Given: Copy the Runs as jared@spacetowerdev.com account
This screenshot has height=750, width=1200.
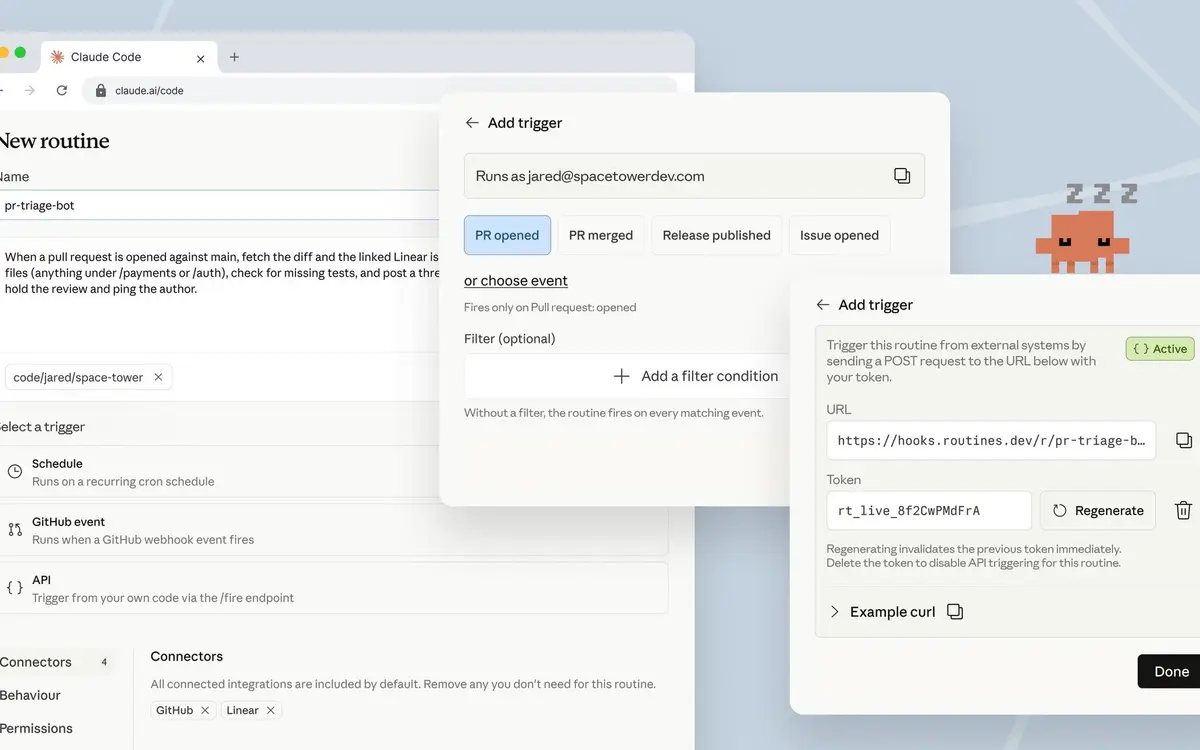Looking at the screenshot, I should (x=902, y=176).
